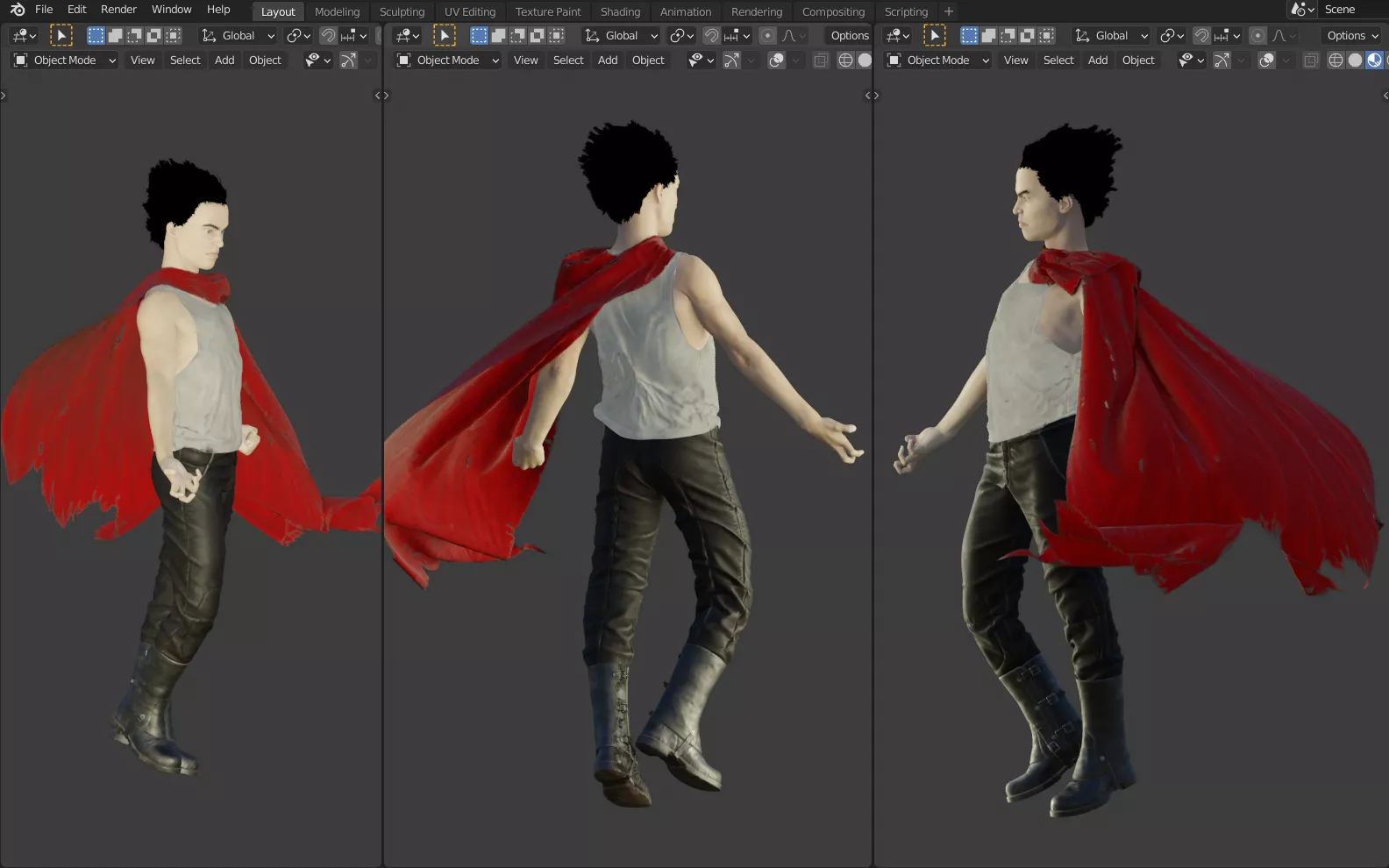Activate tweak select tool in left viewport
The image size is (1389, 868).
tap(61, 36)
